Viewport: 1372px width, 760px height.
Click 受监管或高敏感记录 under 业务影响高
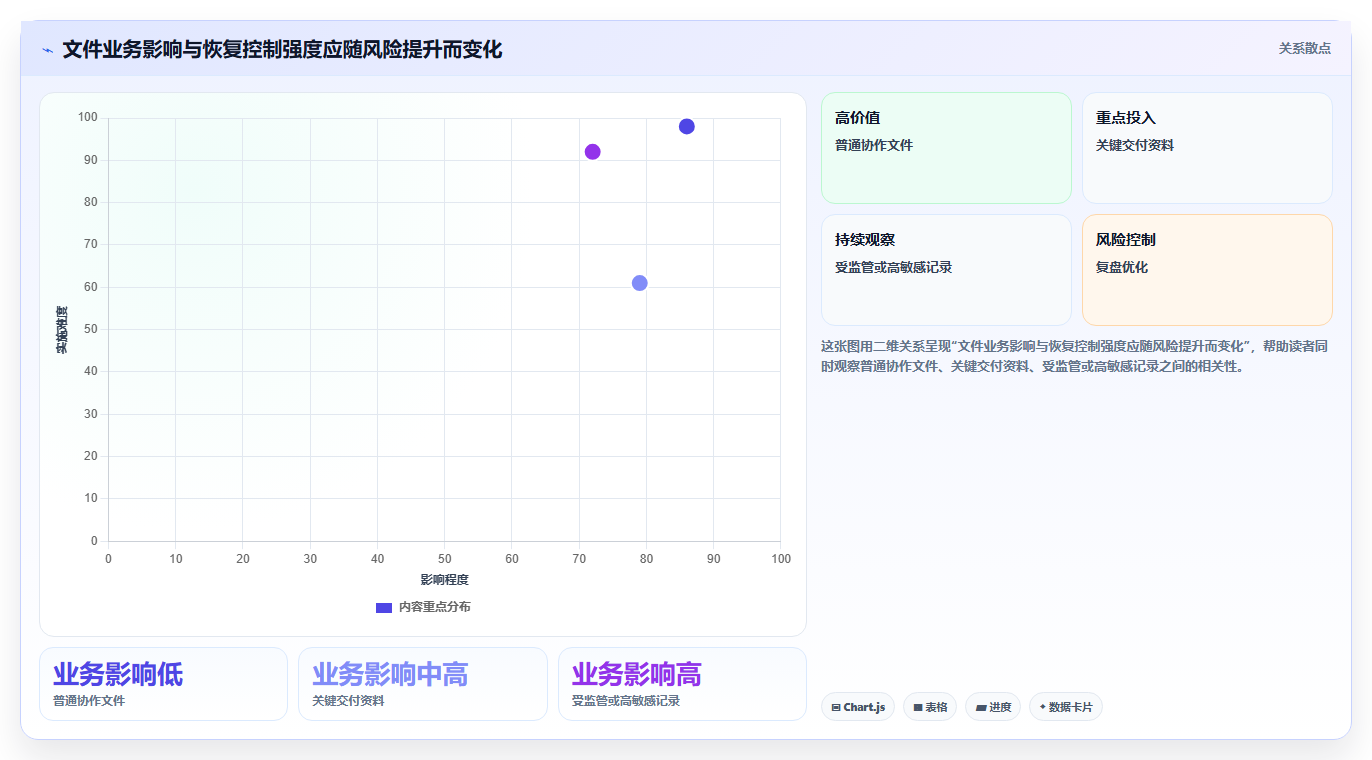(x=626, y=701)
